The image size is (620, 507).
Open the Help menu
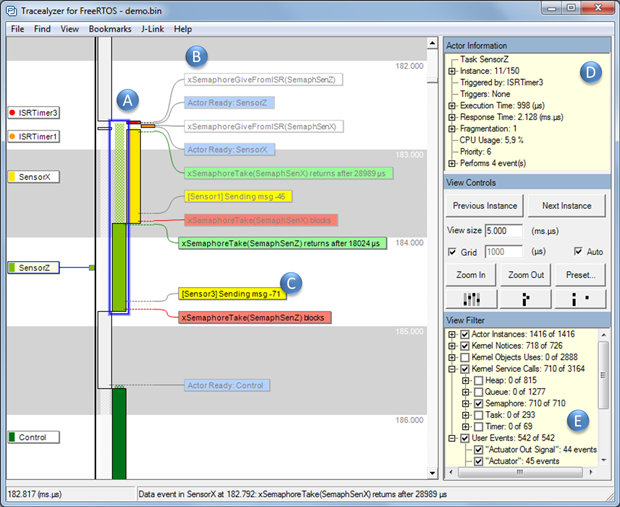183,29
